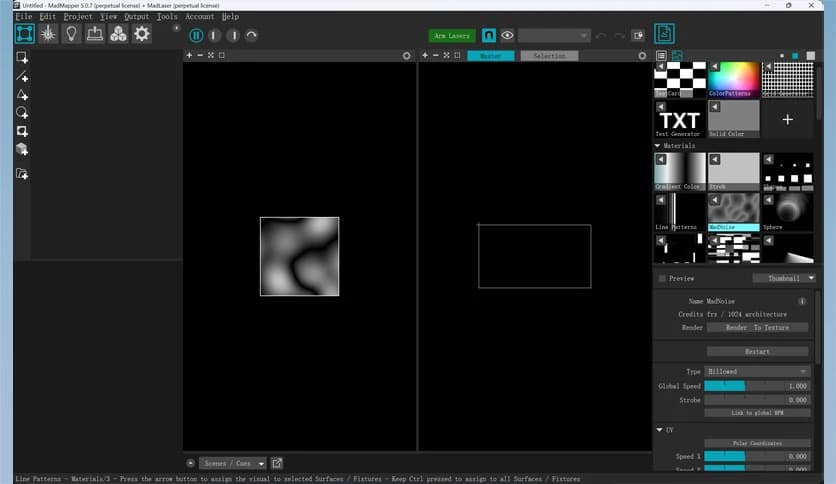Viewport: 836px width, 484px height.
Task: Zoom out on the left input view
Action: point(200,55)
